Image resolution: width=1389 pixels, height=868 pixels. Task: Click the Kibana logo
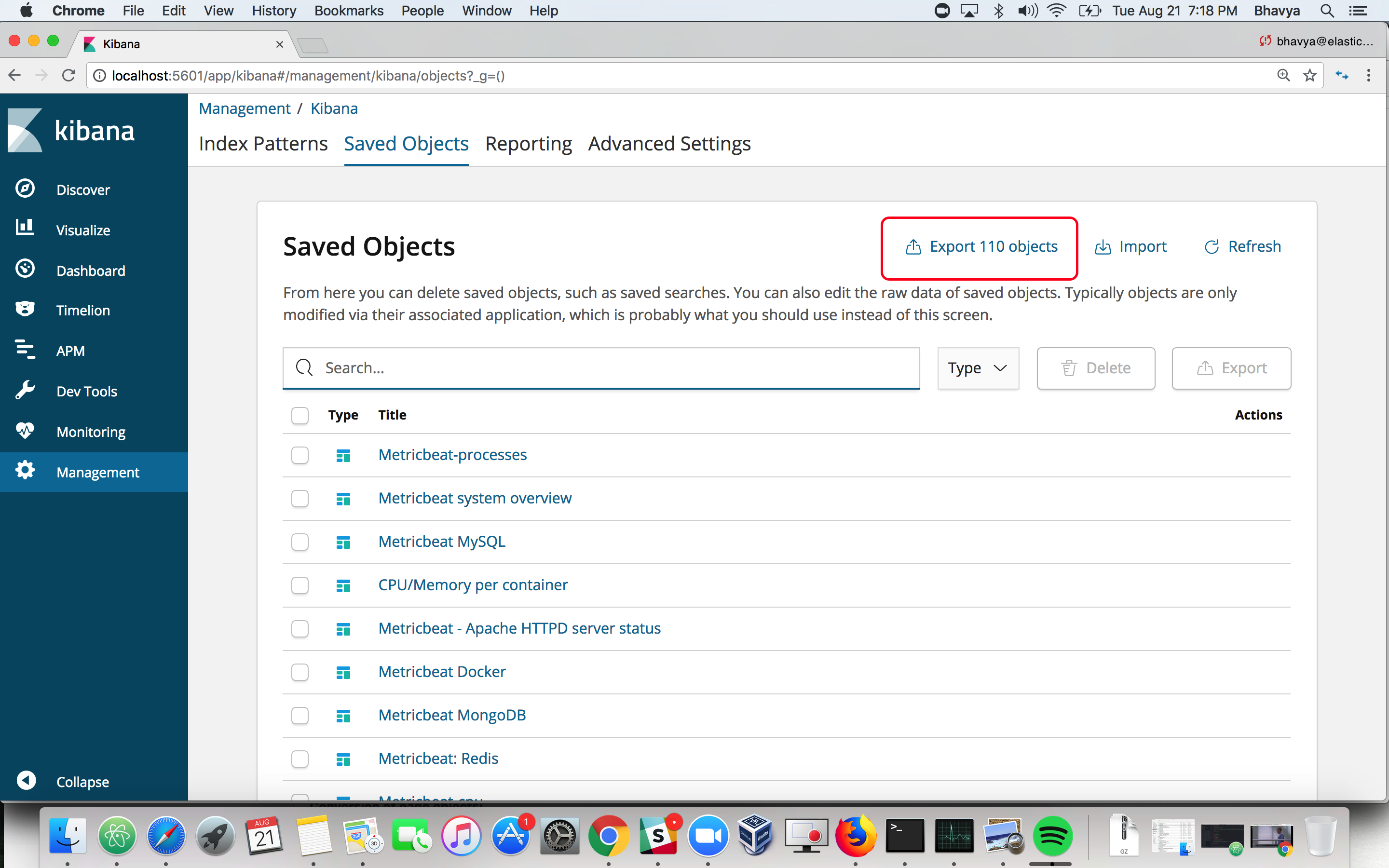point(72,129)
